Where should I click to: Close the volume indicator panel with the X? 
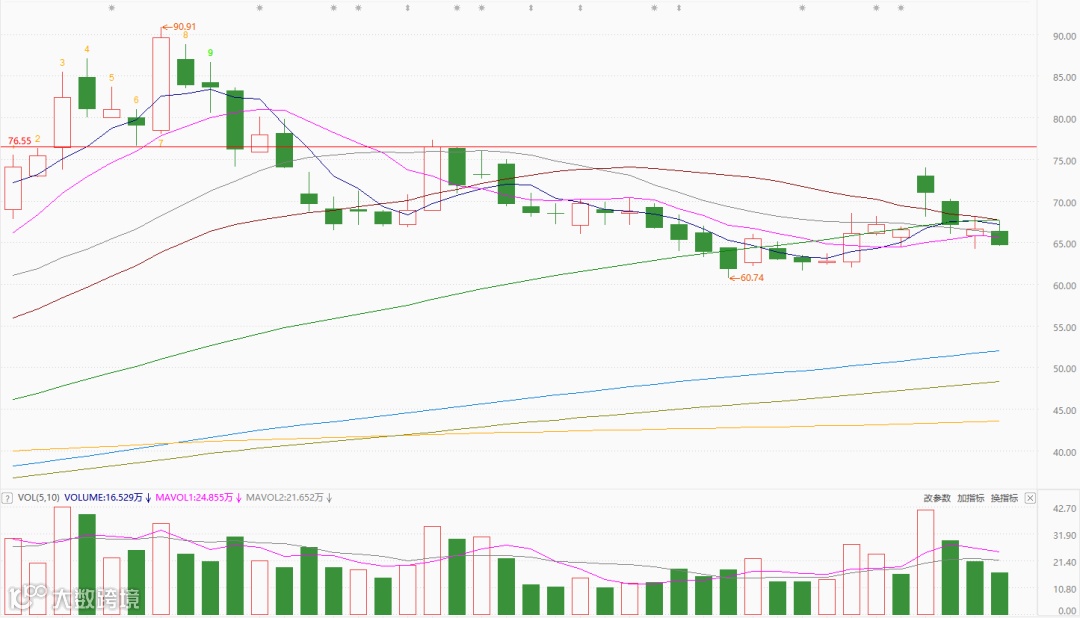[x=1030, y=497]
